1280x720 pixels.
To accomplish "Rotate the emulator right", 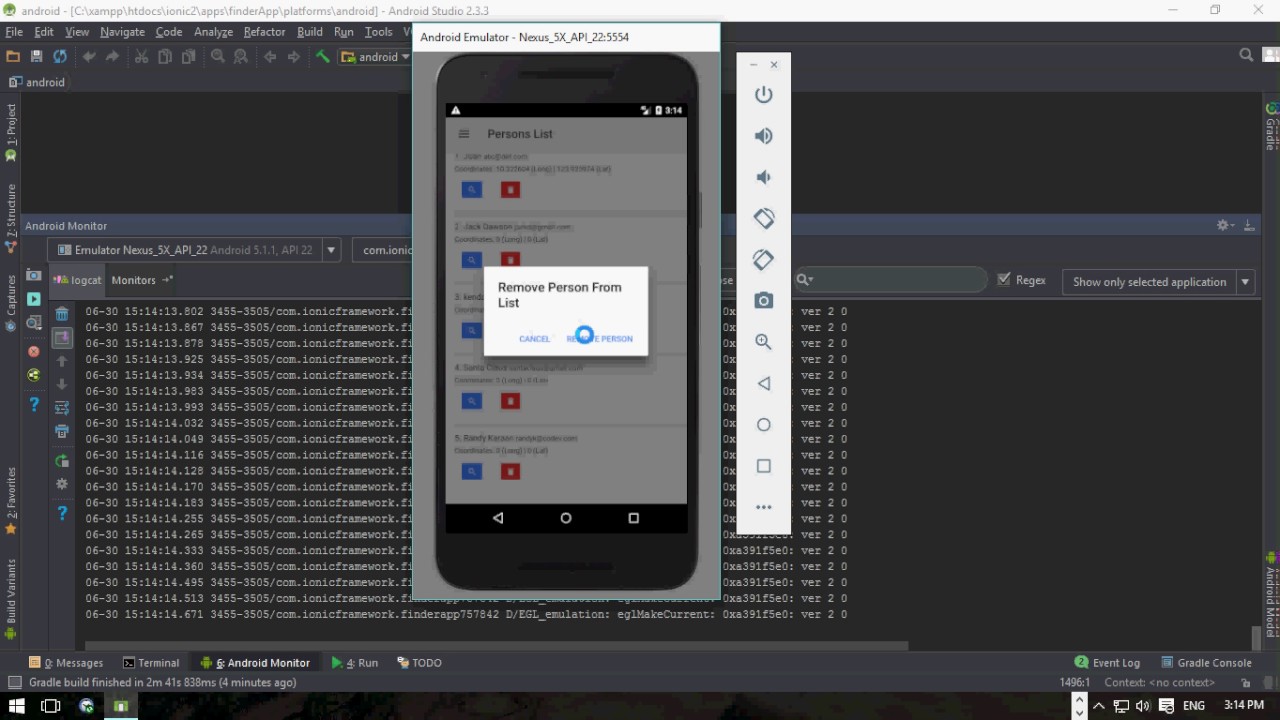I will pos(763,259).
